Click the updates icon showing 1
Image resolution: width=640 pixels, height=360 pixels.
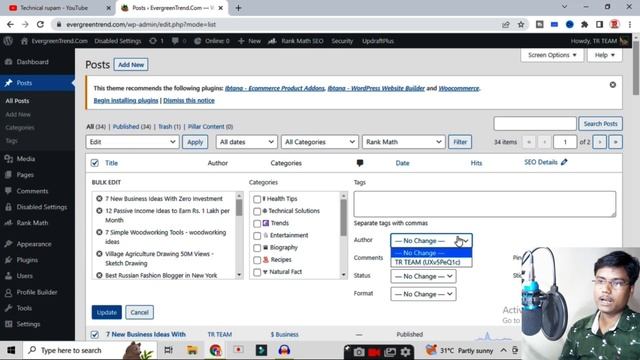[153, 41]
